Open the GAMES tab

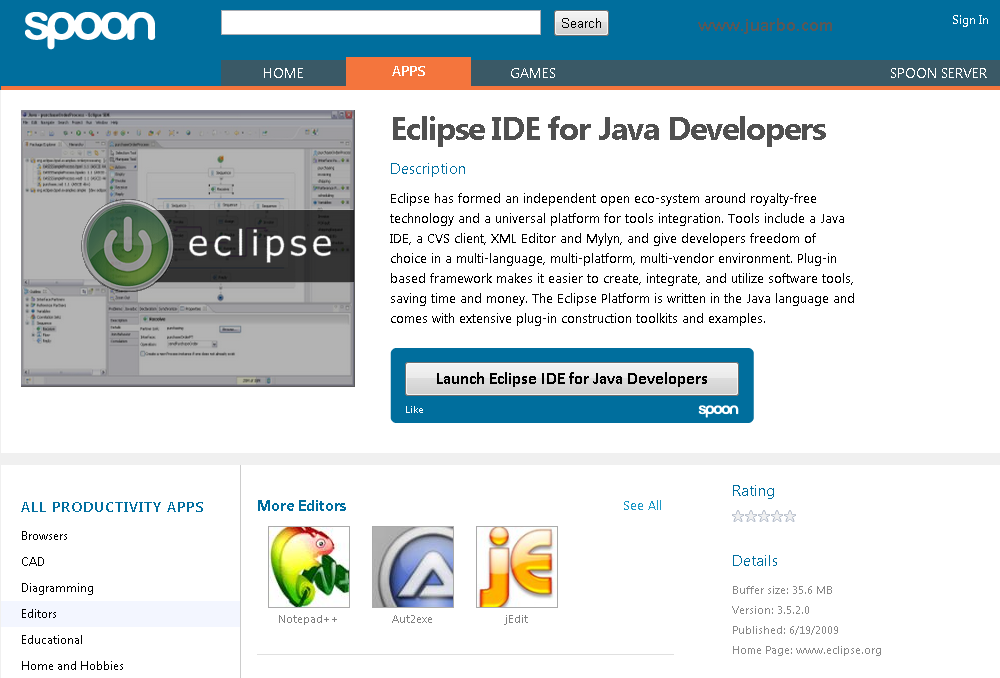click(x=533, y=73)
